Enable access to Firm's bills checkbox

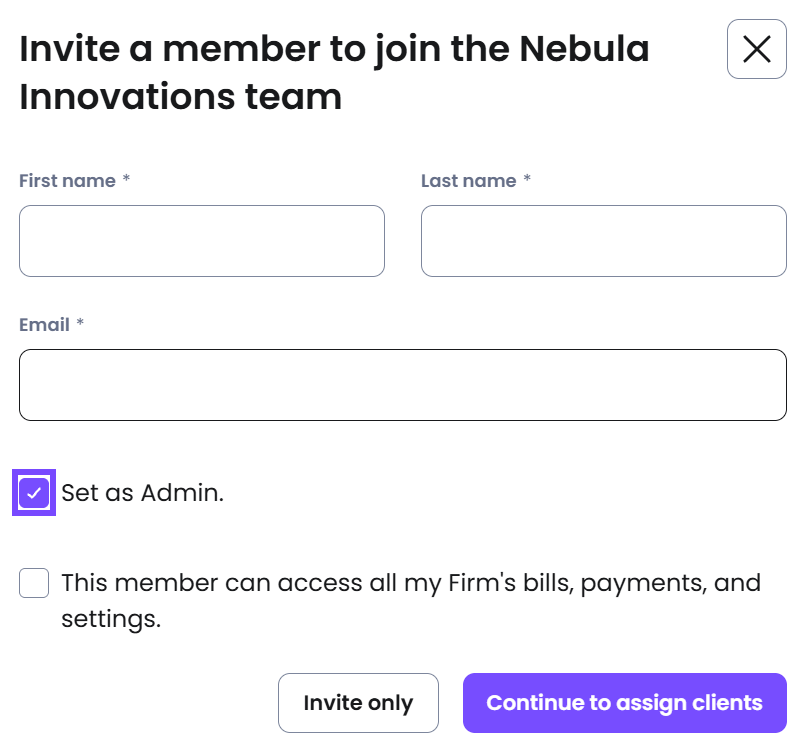(34, 583)
